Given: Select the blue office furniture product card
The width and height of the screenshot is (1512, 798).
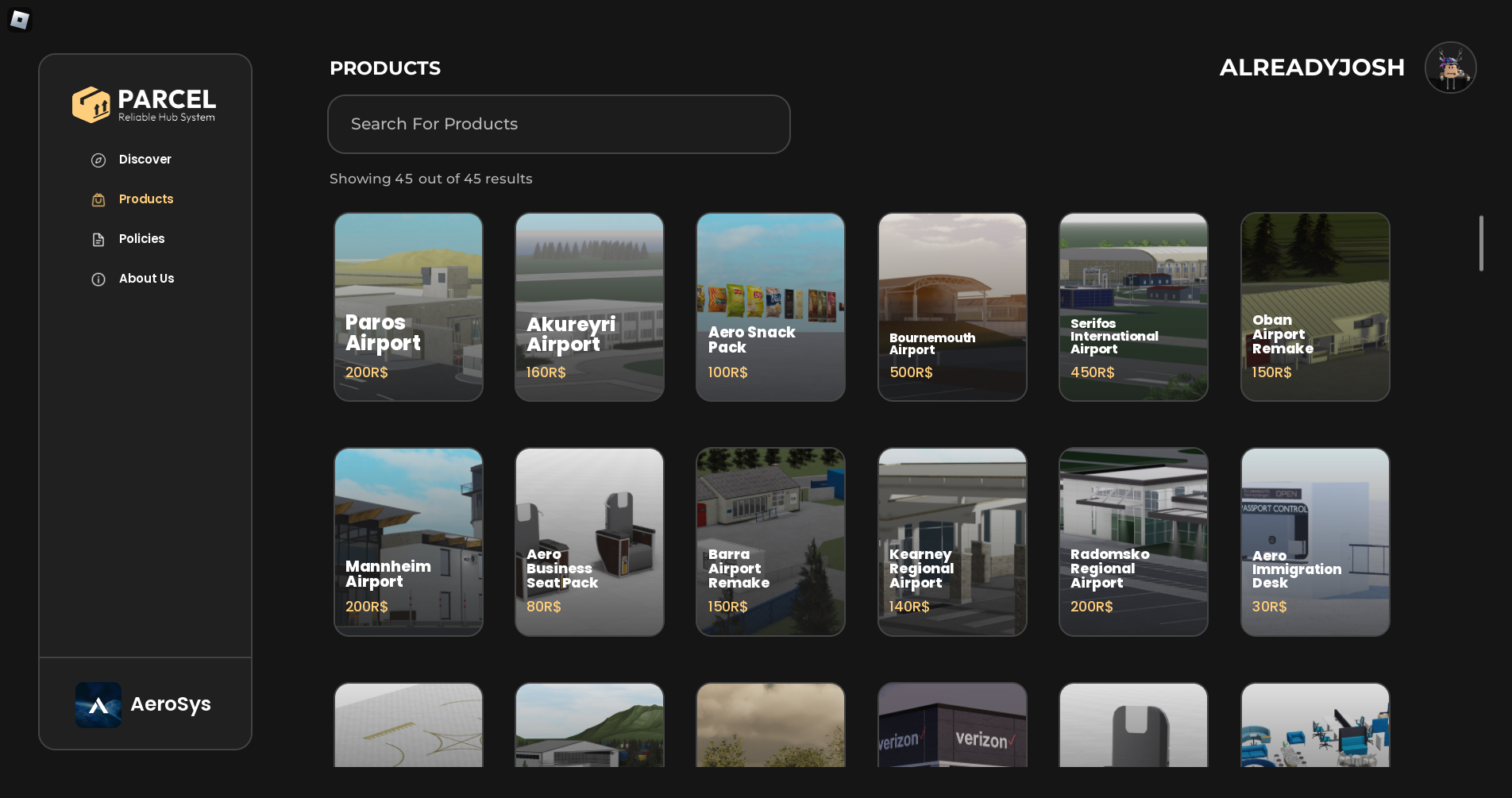Looking at the screenshot, I should [1315, 725].
